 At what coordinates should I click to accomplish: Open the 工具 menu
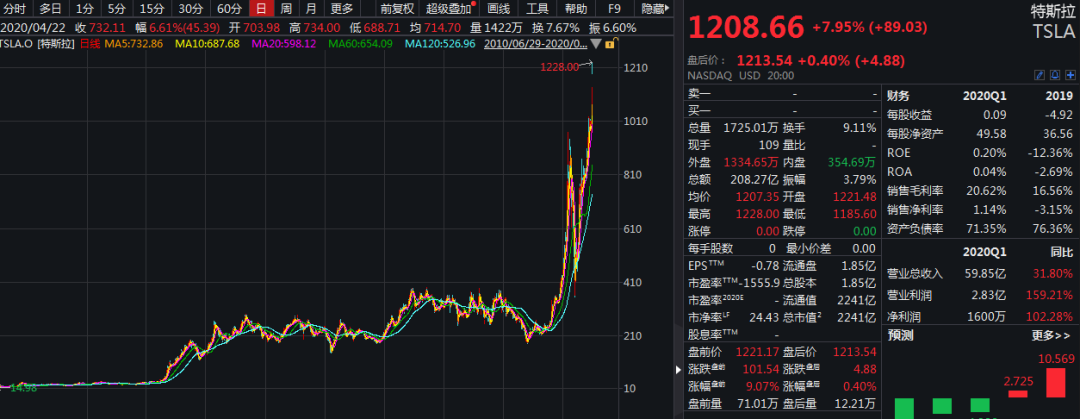pyautogui.click(x=537, y=8)
